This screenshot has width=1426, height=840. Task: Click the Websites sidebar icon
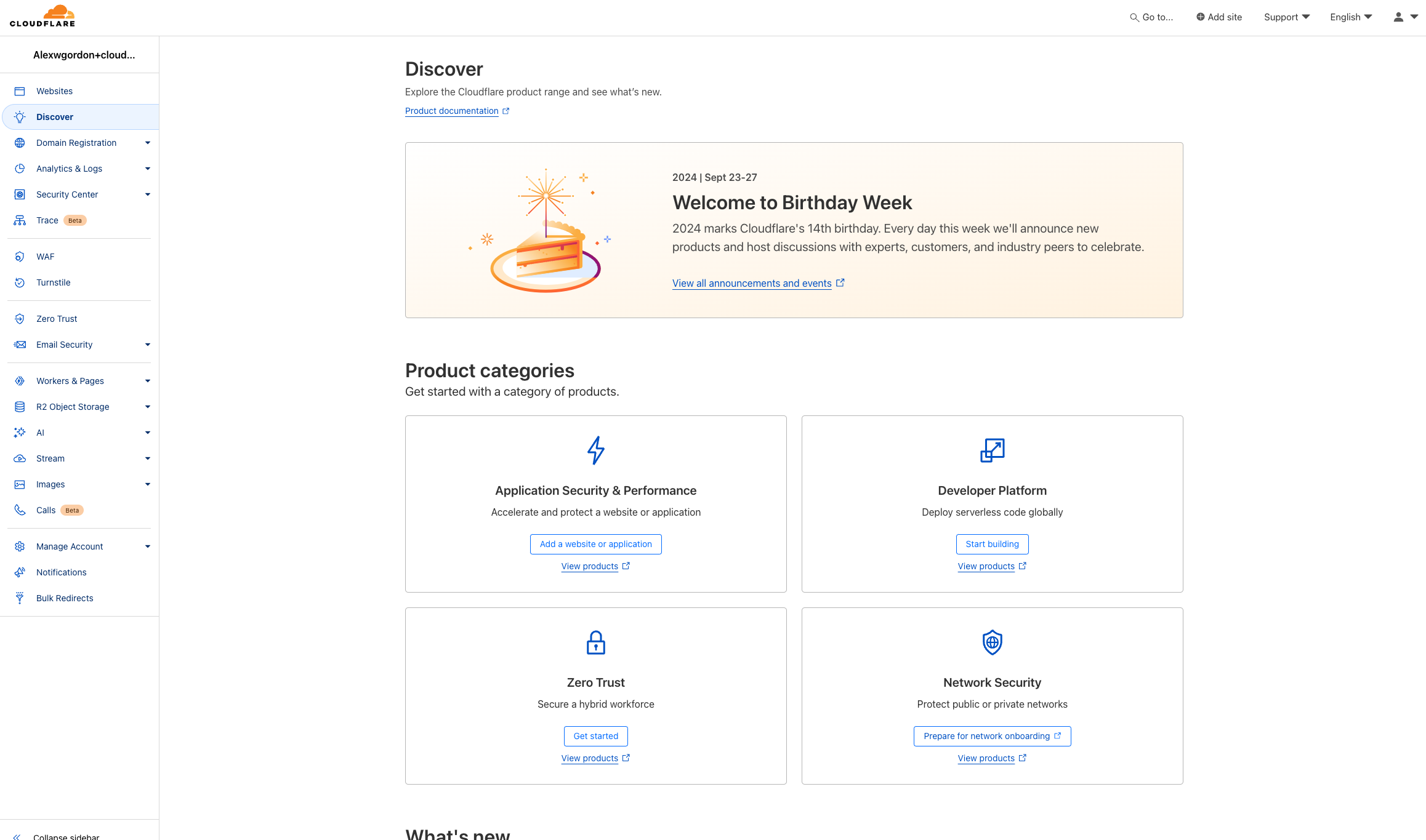pyautogui.click(x=20, y=91)
